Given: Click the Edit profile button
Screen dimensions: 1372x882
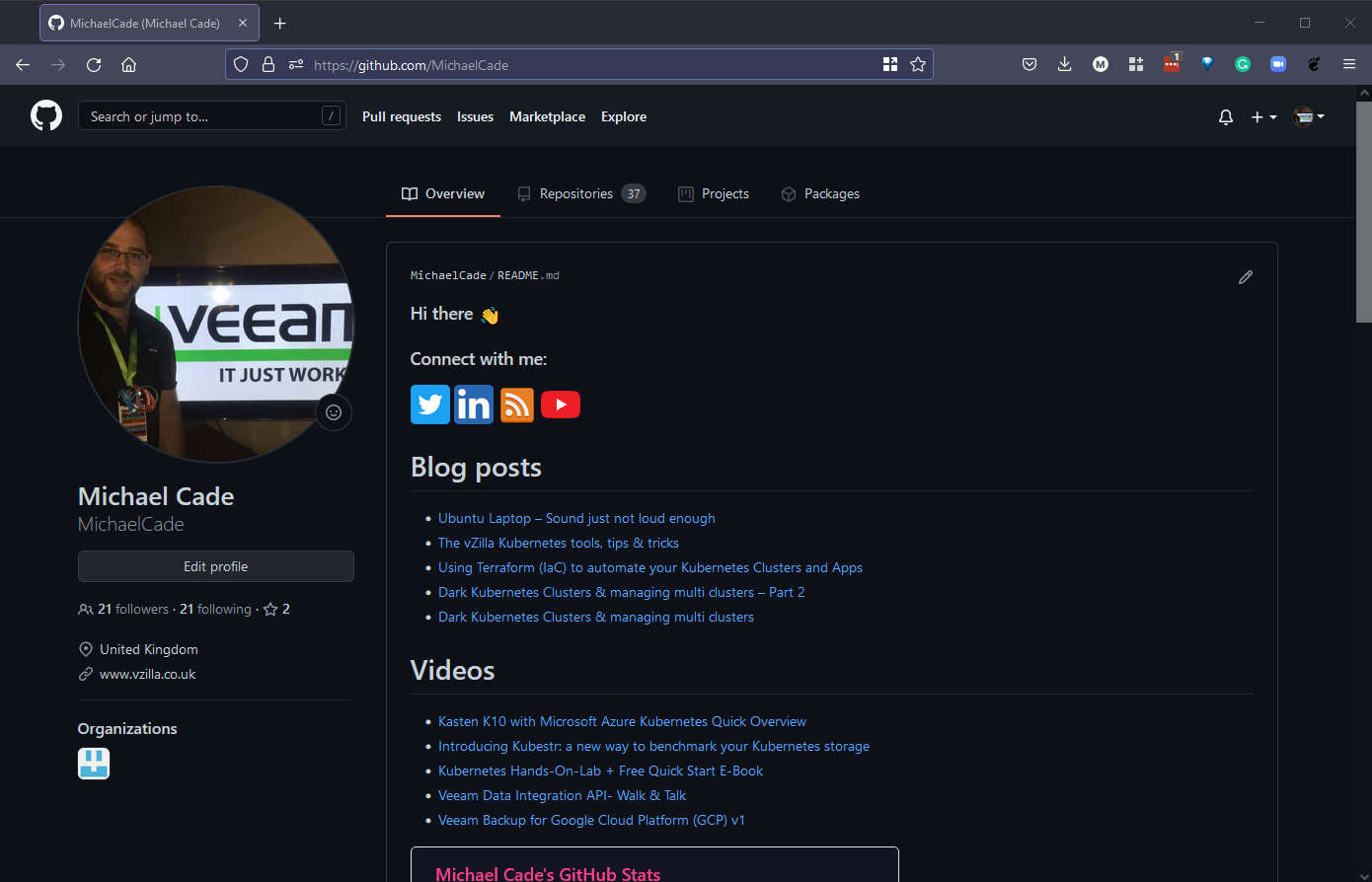Looking at the screenshot, I should 216,566.
